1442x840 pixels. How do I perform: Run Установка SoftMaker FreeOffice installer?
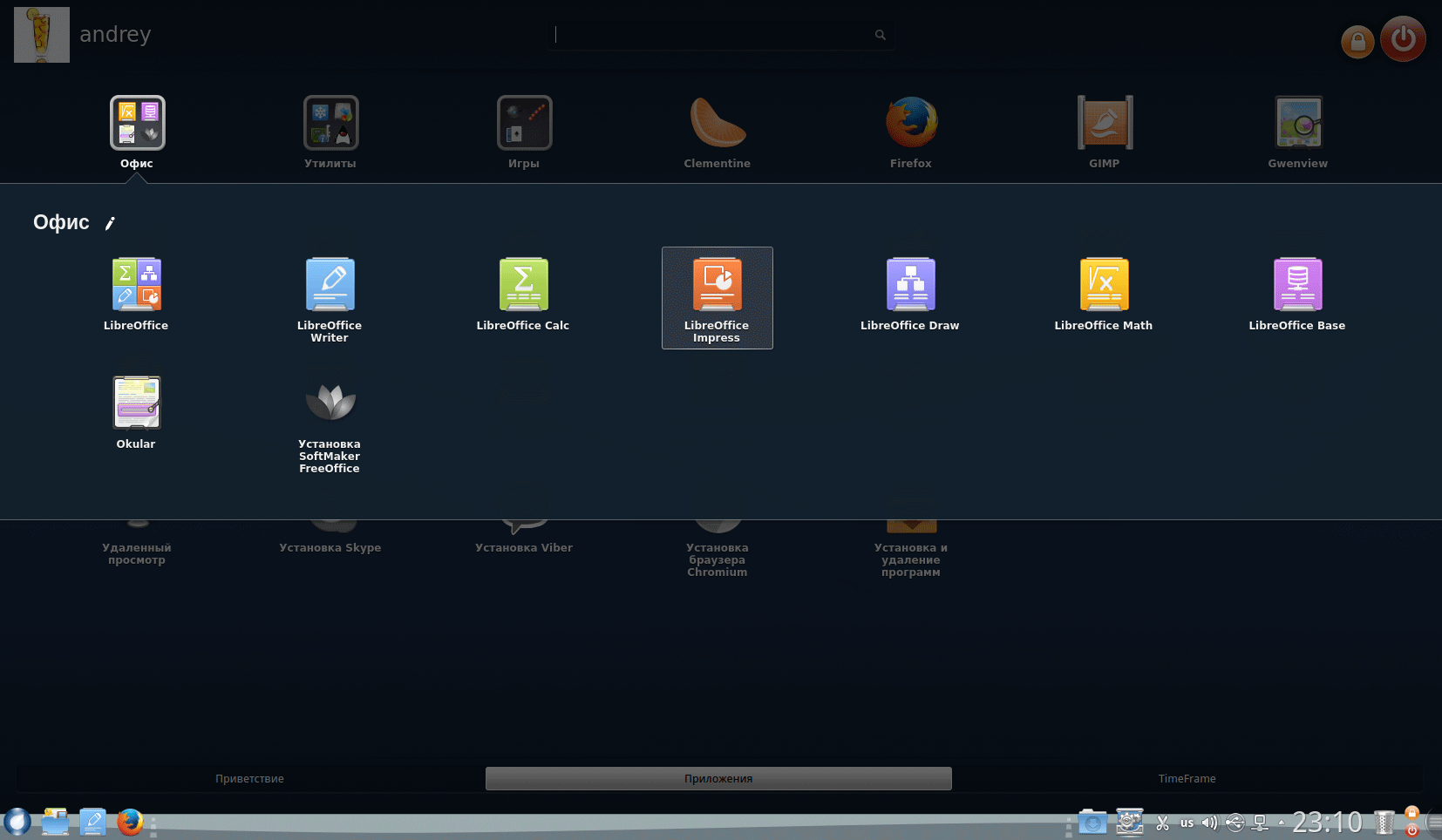[x=330, y=403]
